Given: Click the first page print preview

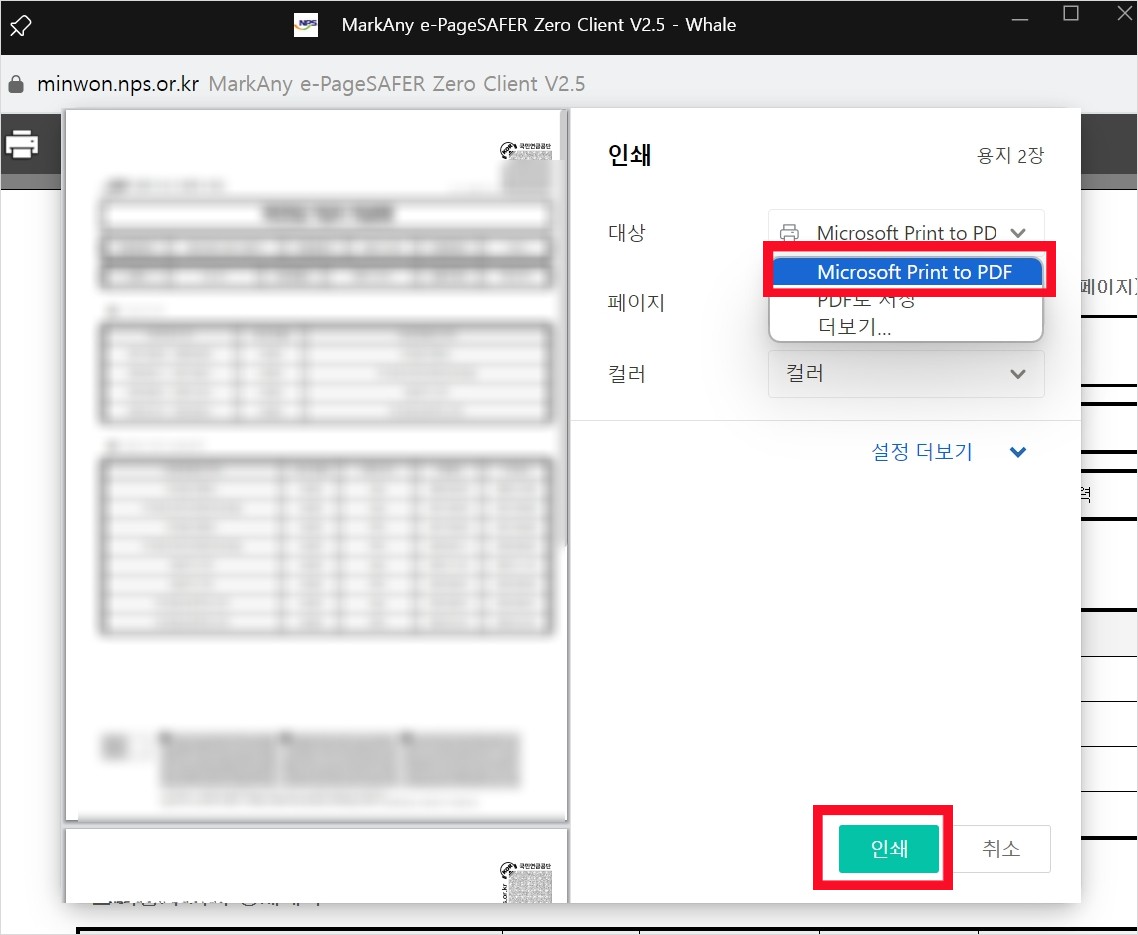Looking at the screenshot, I should click(x=316, y=465).
